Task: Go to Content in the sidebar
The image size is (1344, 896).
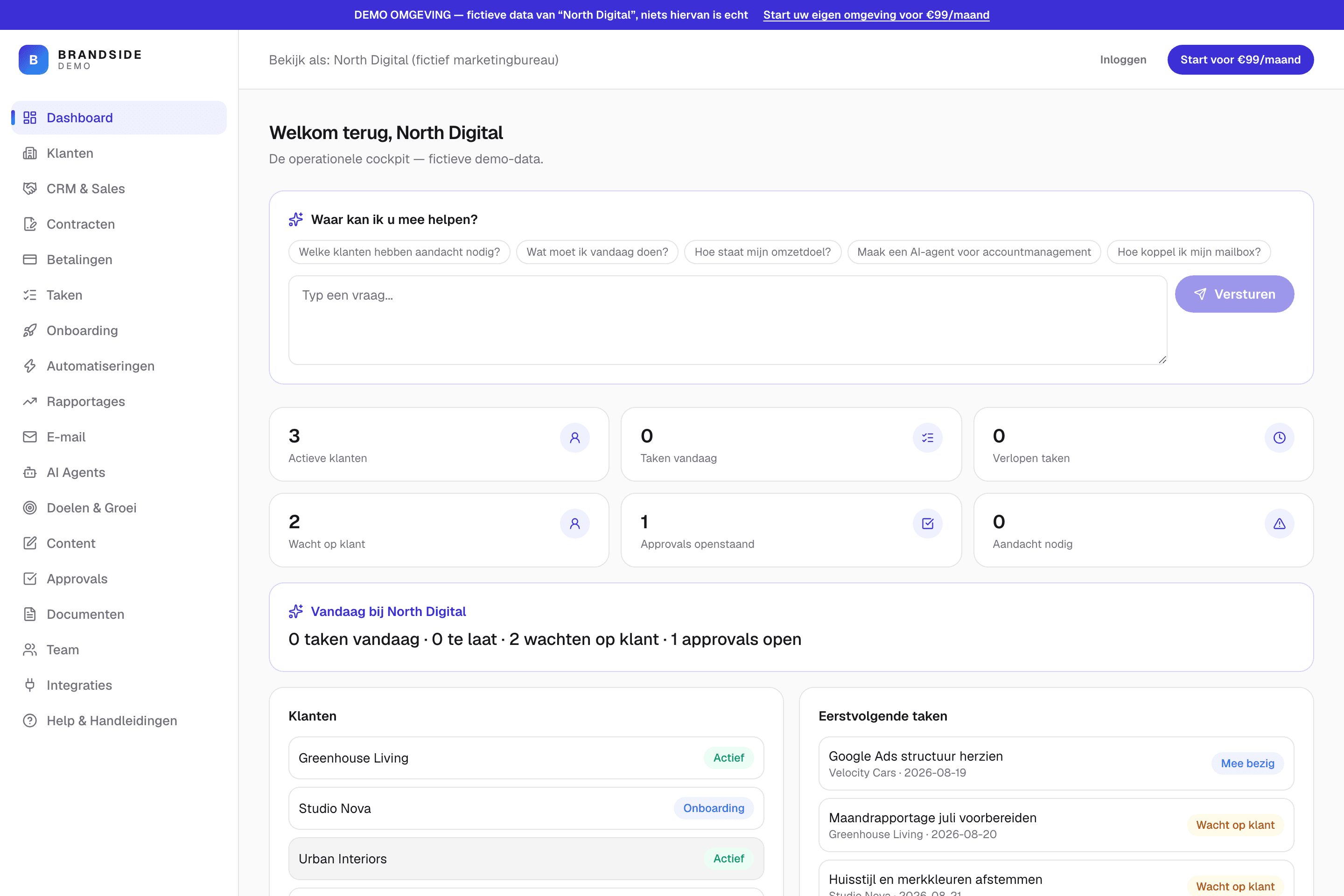Action: pyautogui.click(x=119, y=543)
